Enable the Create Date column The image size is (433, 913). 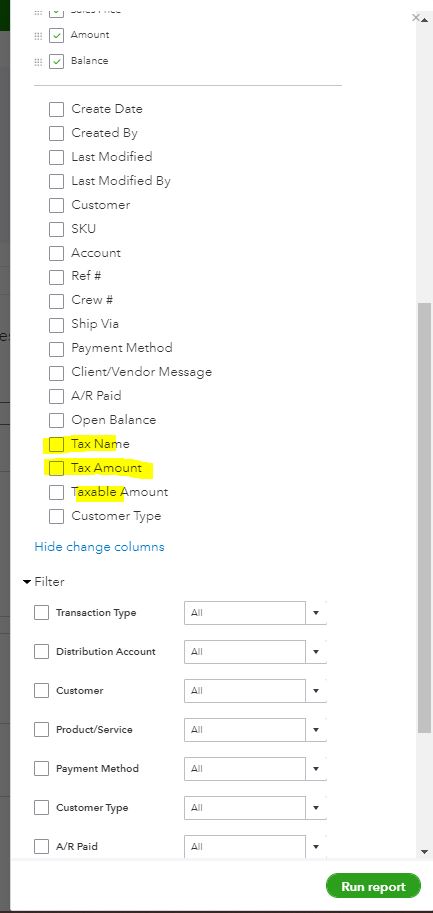56,109
